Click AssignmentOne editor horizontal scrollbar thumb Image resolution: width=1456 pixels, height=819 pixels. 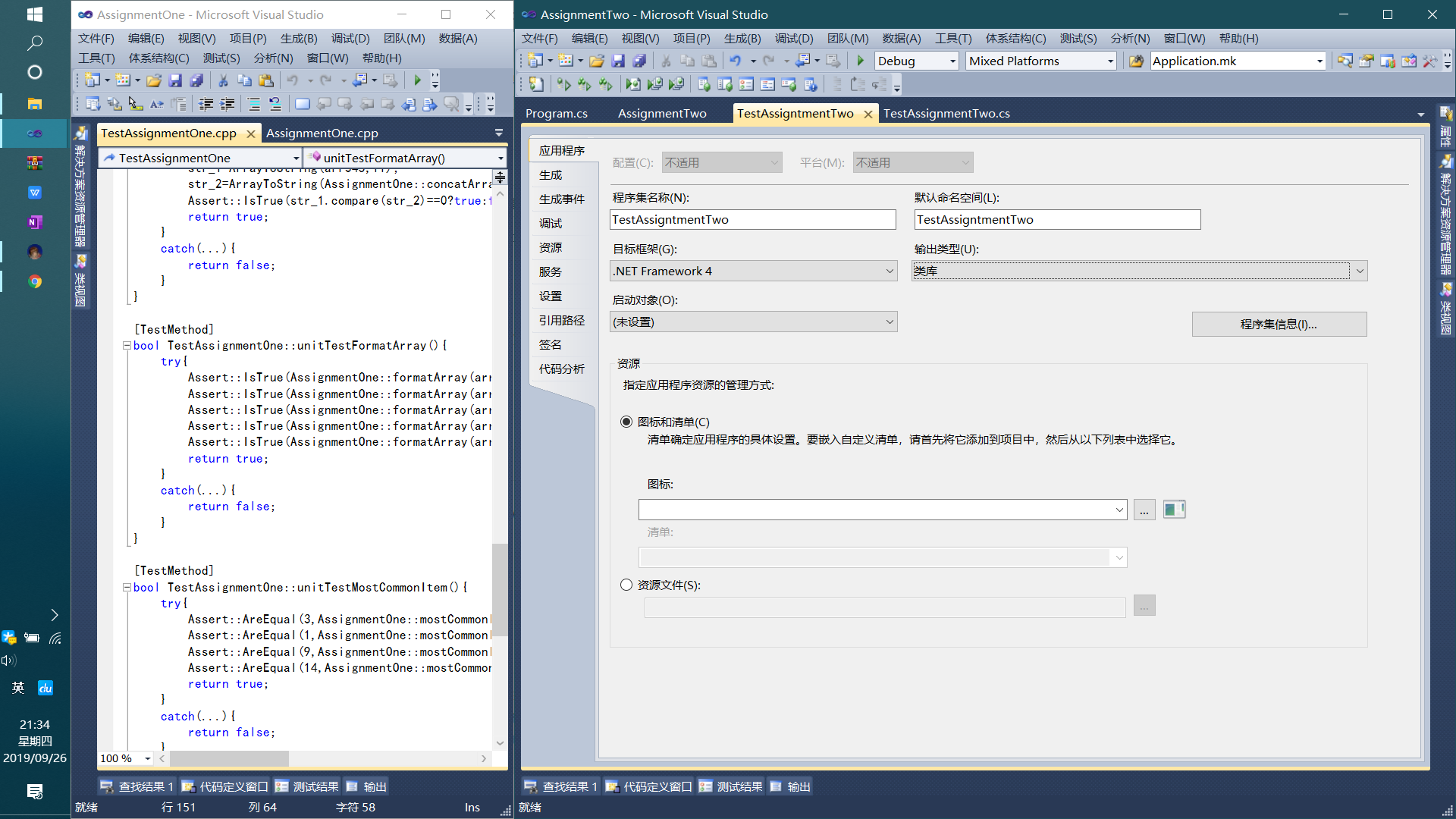coord(229,758)
